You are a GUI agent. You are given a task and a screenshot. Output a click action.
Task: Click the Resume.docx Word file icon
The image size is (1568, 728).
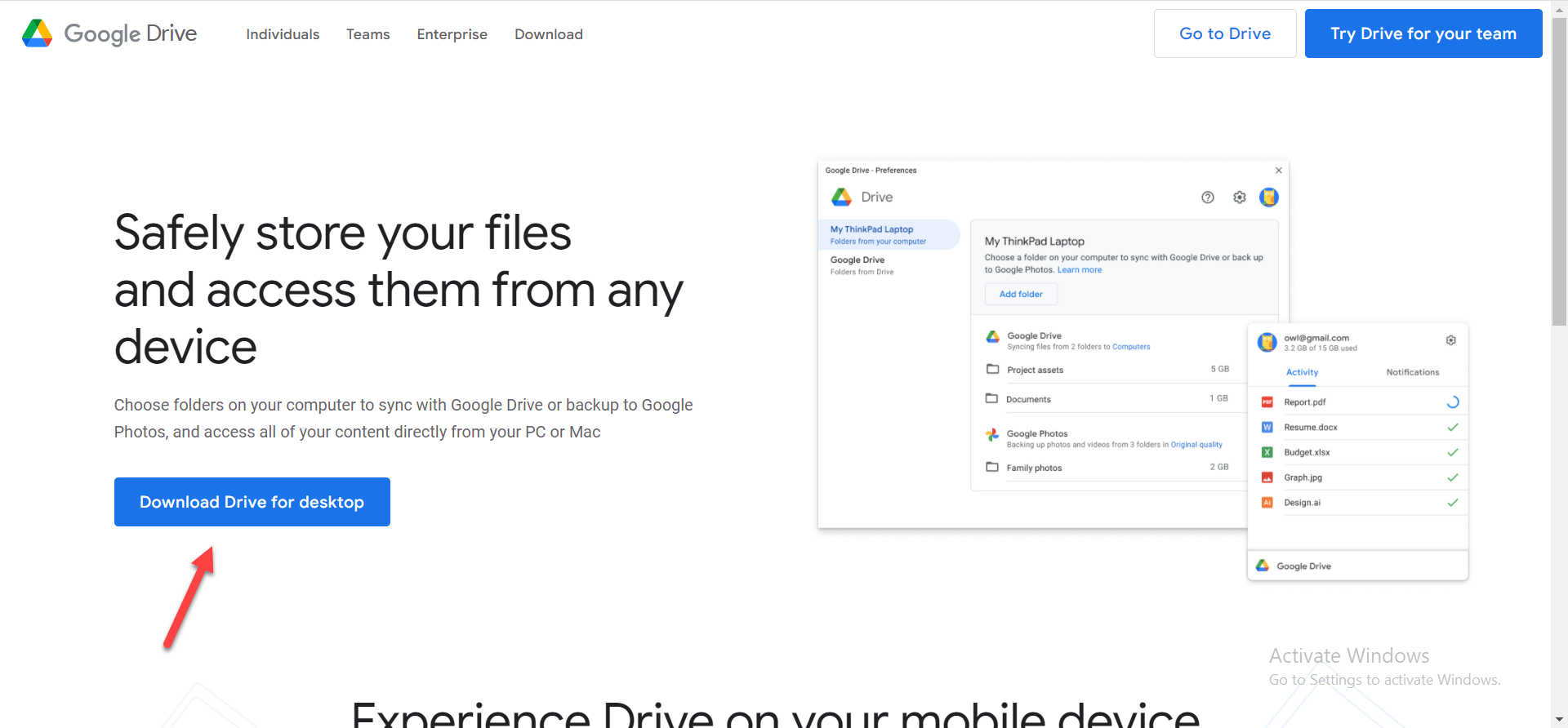point(1267,428)
